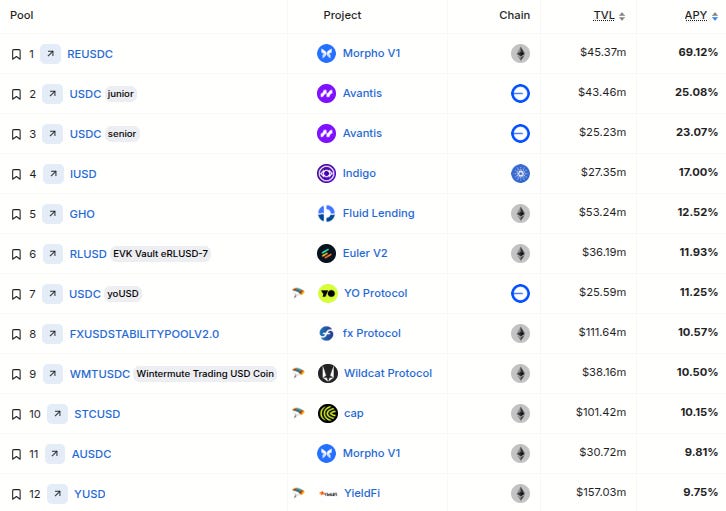This screenshot has height=511, width=726.
Task: Open the Fluid Lending project page
Action: click(378, 213)
